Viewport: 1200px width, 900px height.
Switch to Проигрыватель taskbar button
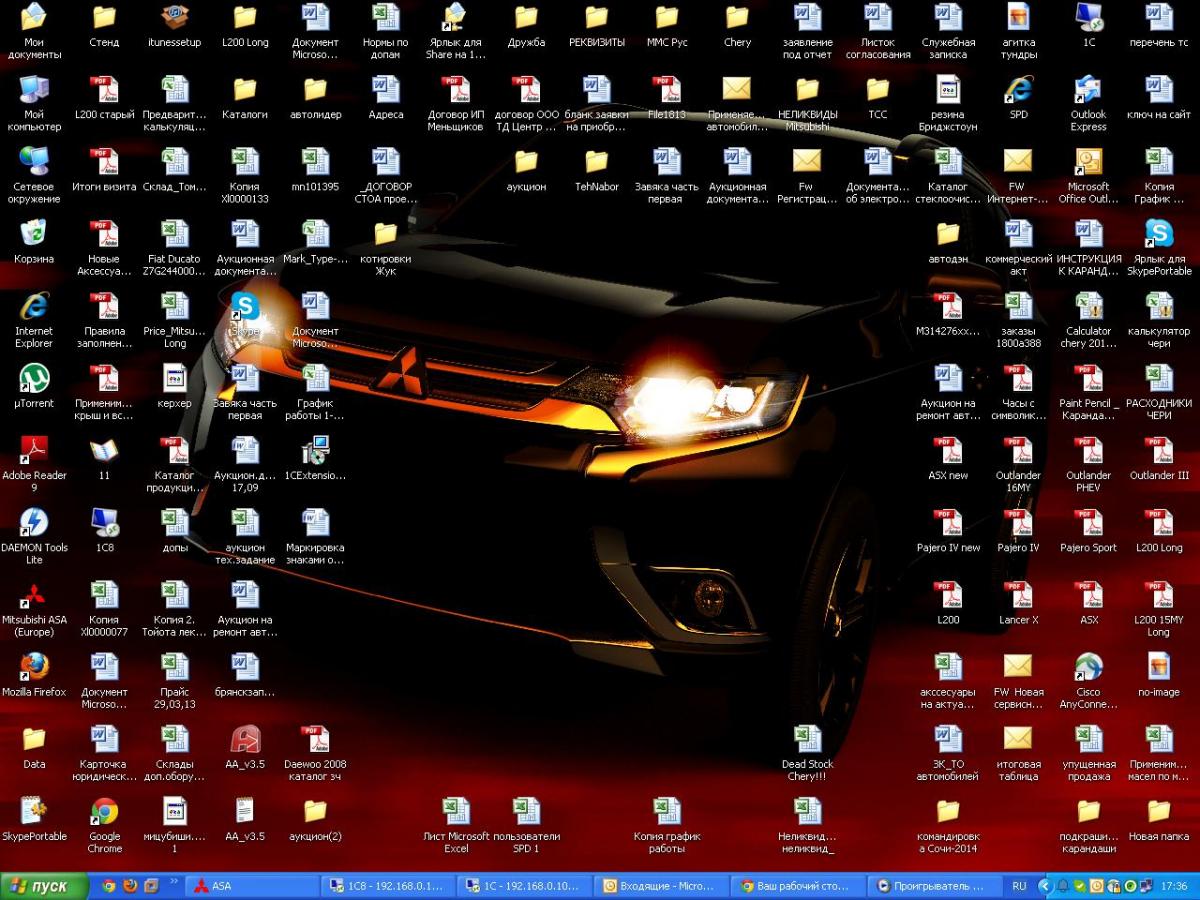click(932, 886)
